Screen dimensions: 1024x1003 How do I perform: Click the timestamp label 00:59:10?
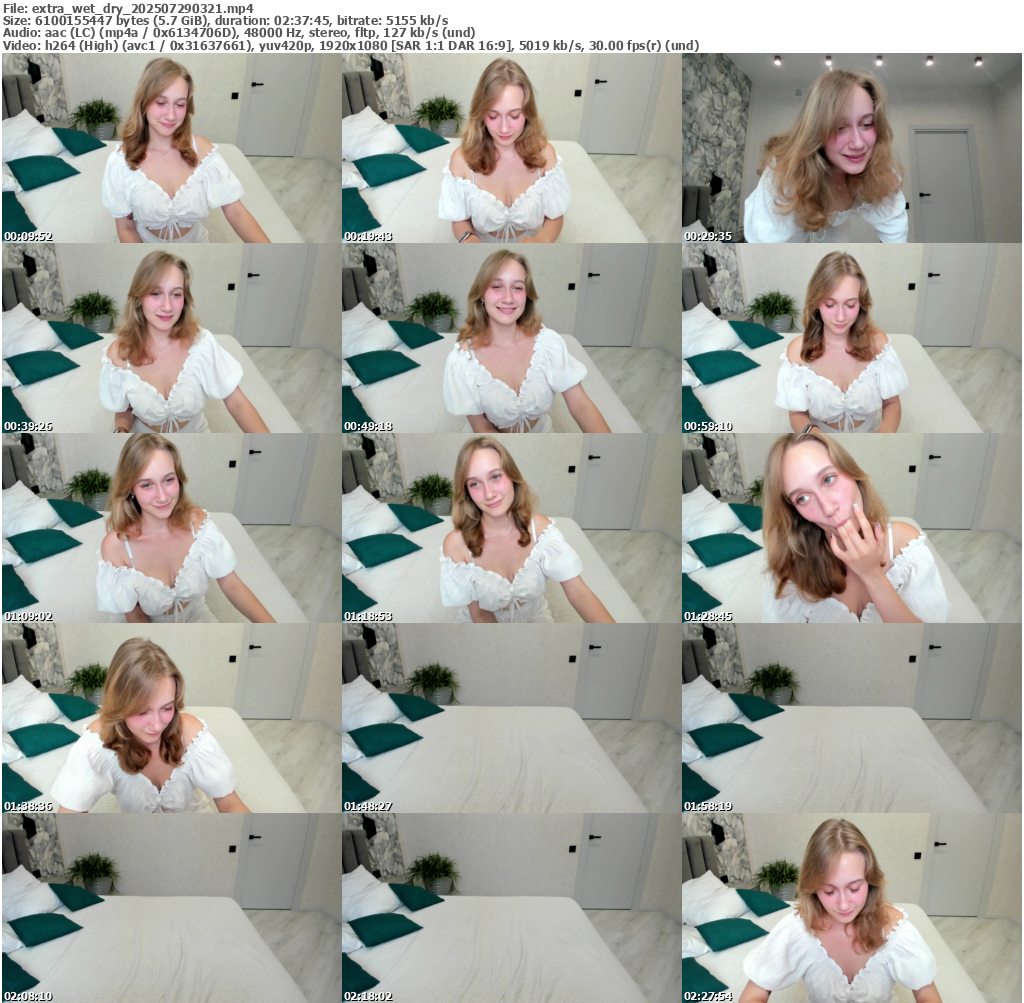pyautogui.click(x=708, y=426)
